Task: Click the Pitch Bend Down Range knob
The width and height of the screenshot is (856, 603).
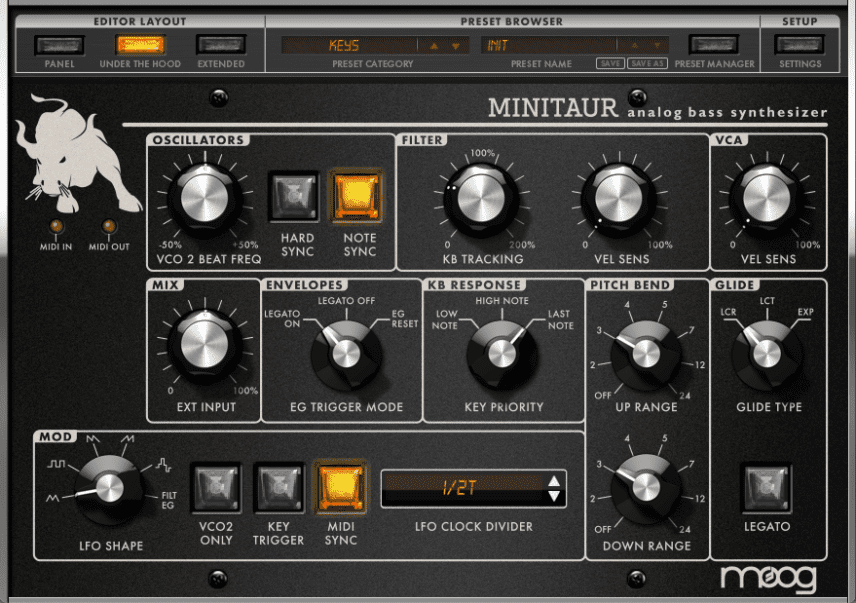Action: tap(646, 488)
